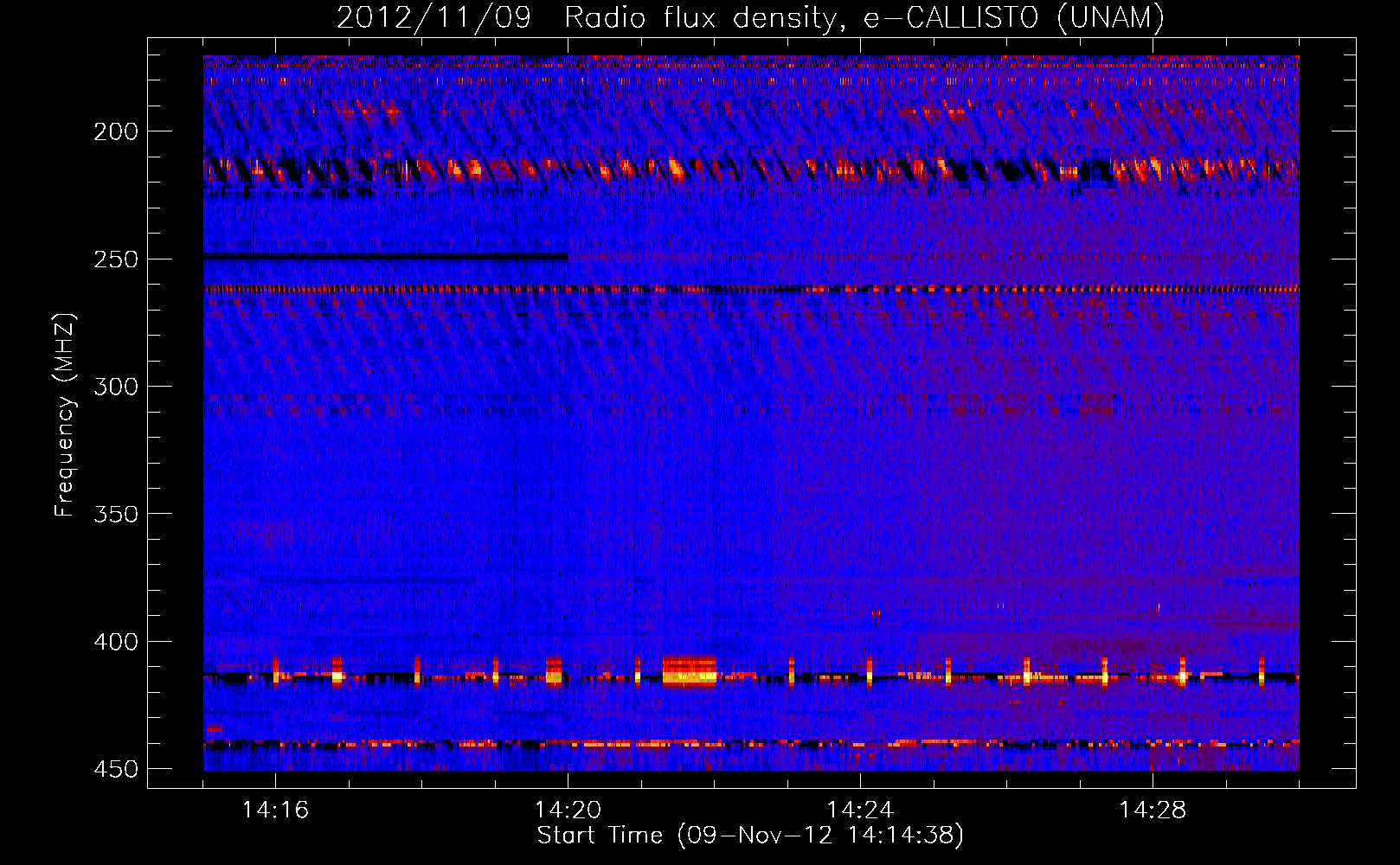Click the 250 frequency tick label
The image size is (1400, 865).
click(116, 259)
